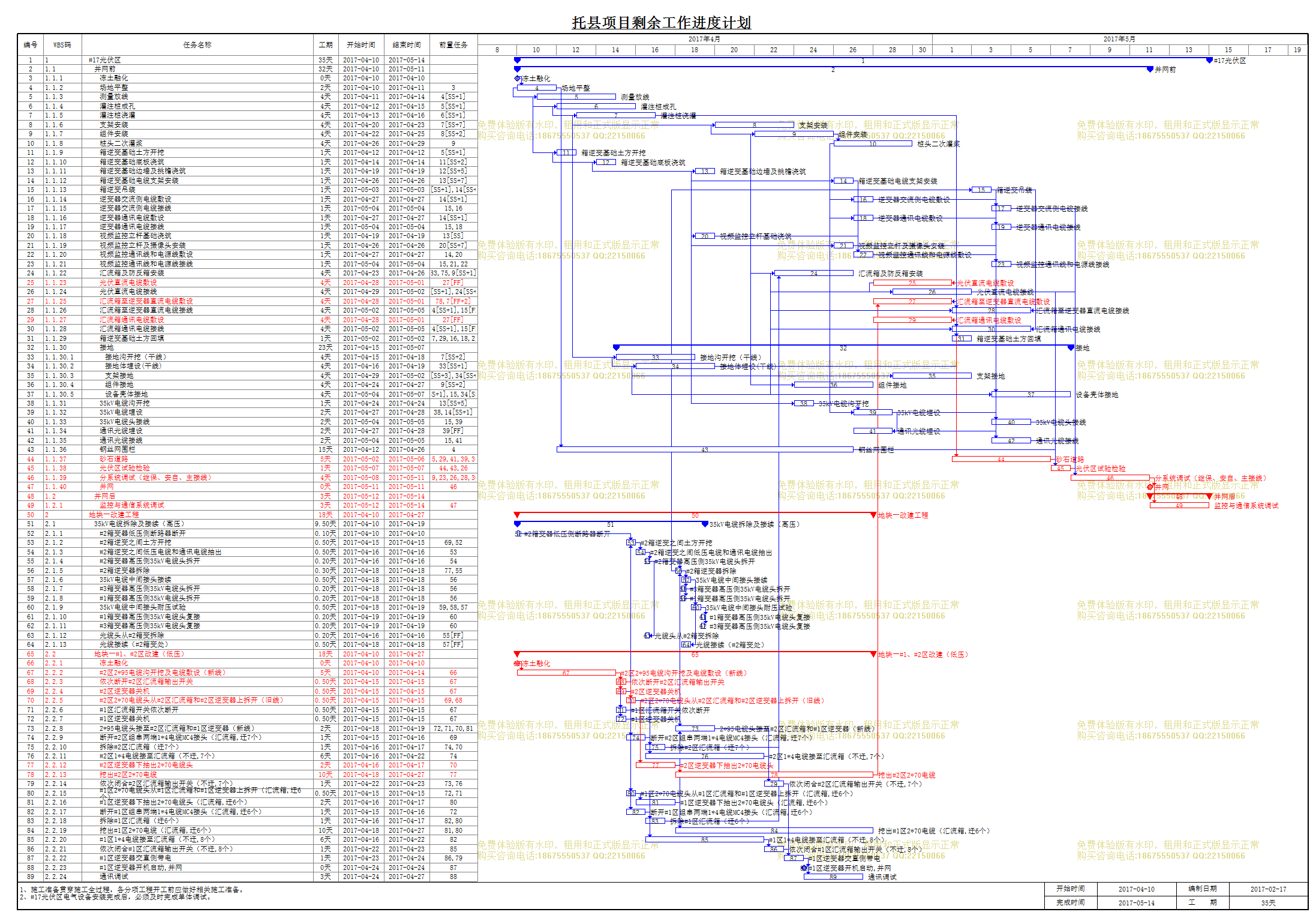Select Gantt bar 84 挖出#1区2*70电缆
The image size is (1316, 921).
click(774, 830)
